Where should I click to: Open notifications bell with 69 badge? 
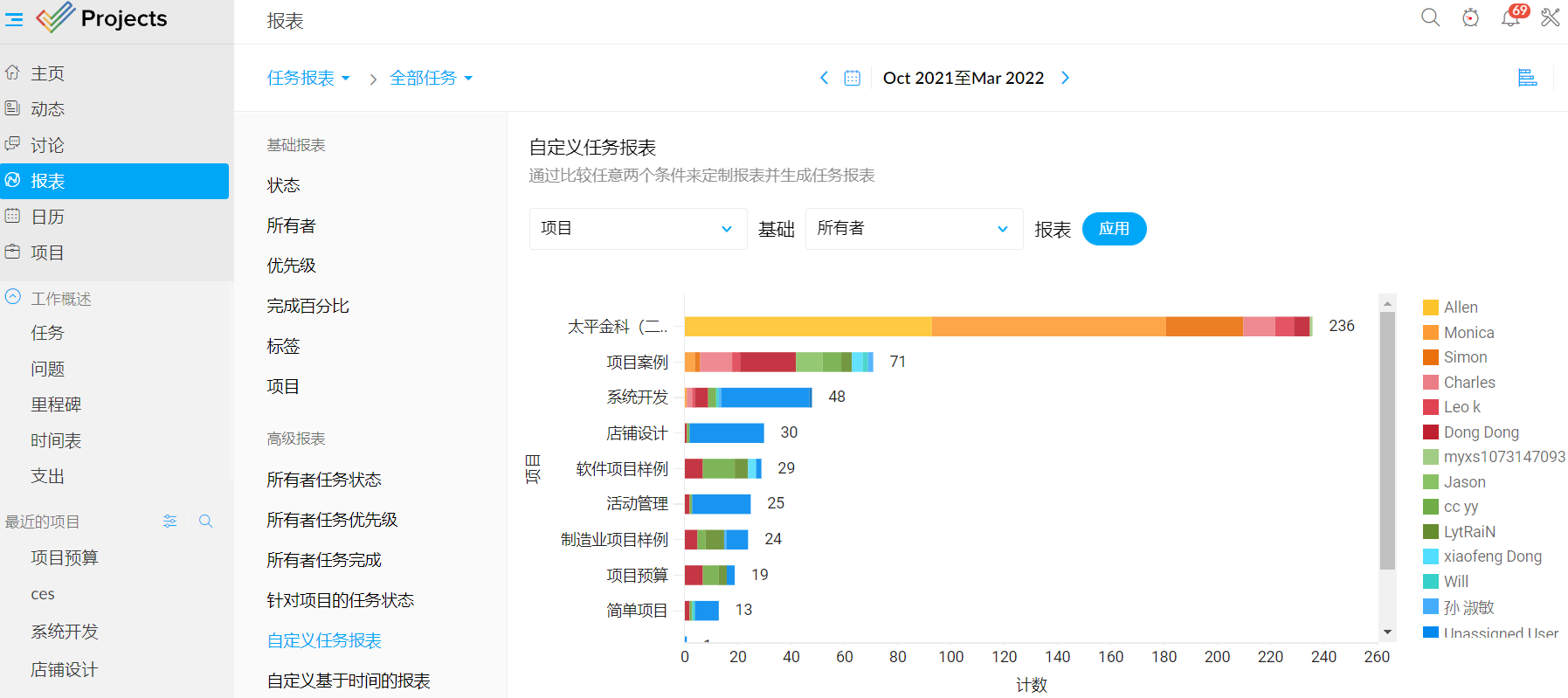pos(1511,17)
